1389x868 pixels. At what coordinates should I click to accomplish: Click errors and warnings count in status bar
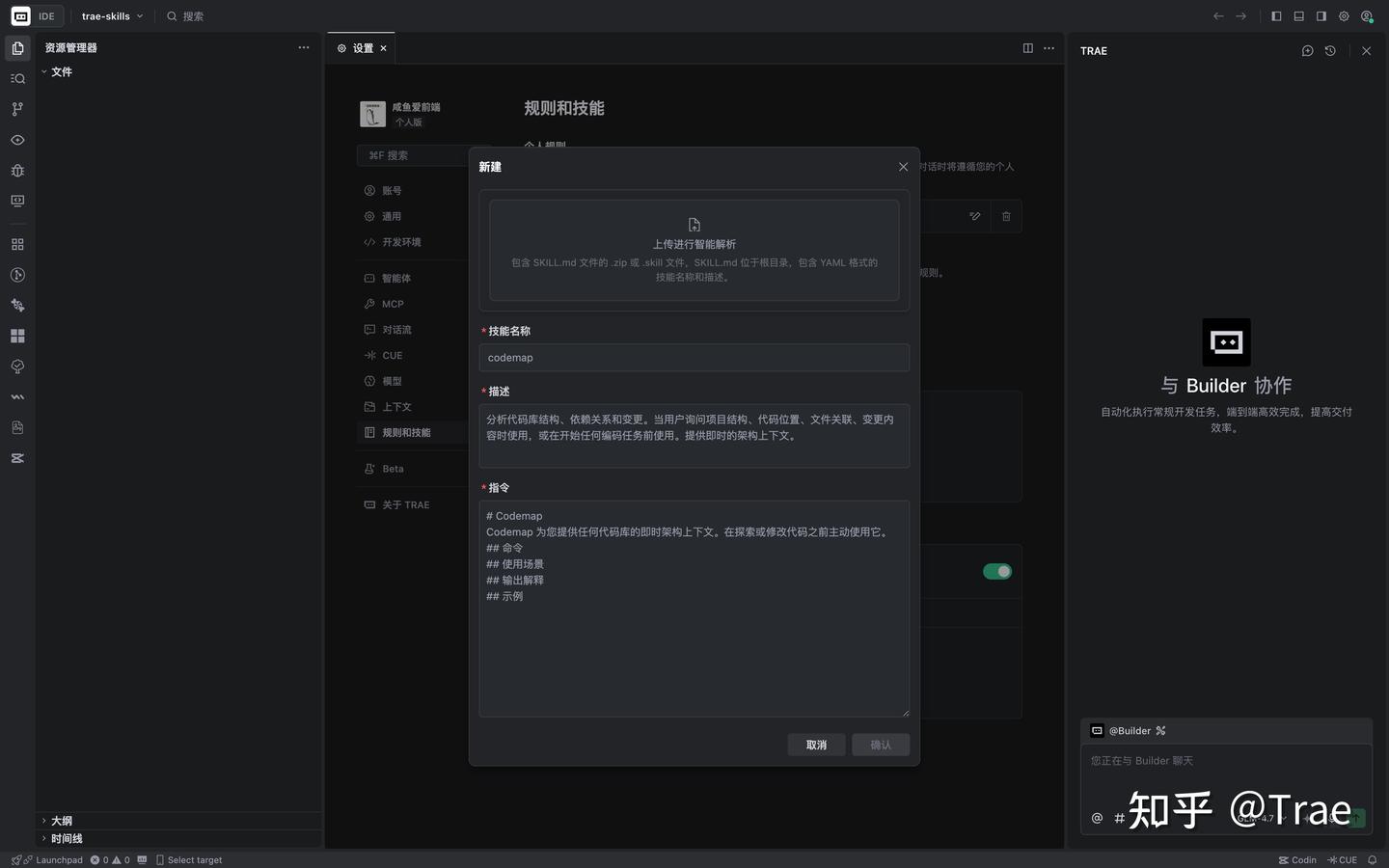coord(110,860)
